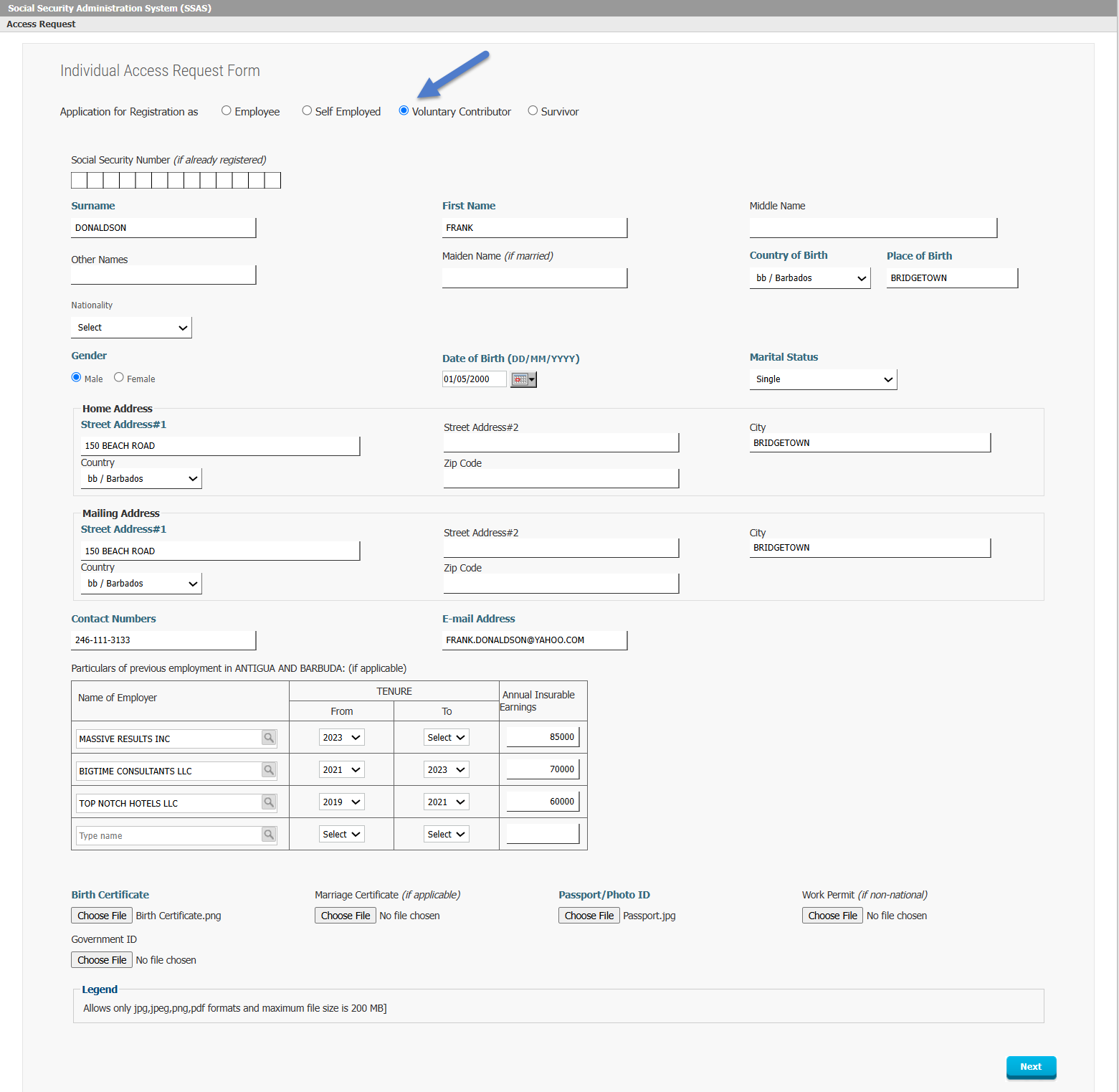Click Choose File for Passport/Photo ID
Image resolution: width=1119 pixels, height=1092 pixels.
pyautogui.click(x=589, y=916)
